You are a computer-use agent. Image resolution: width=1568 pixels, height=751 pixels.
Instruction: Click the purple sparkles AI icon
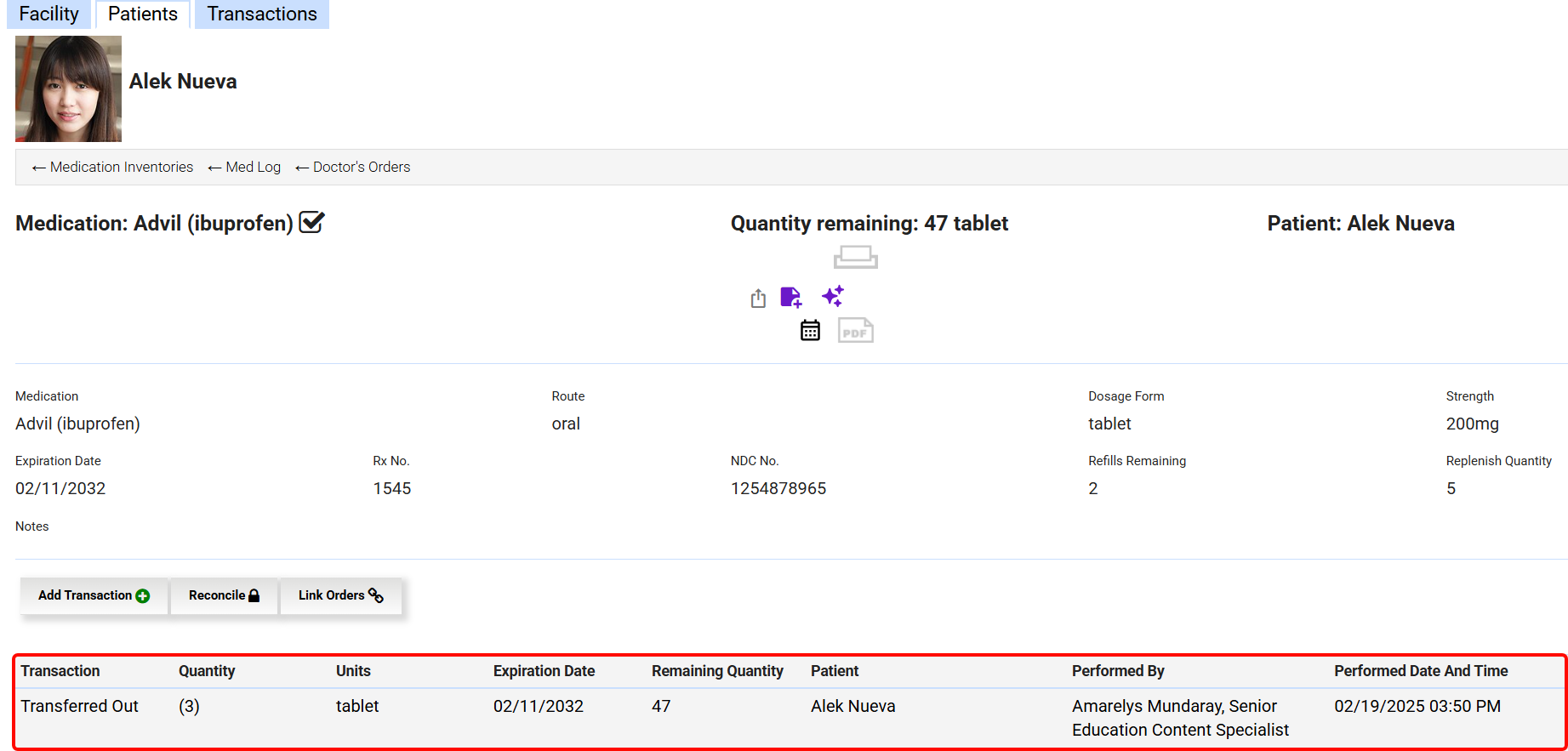pyautogui.click(x=833, y=296)
